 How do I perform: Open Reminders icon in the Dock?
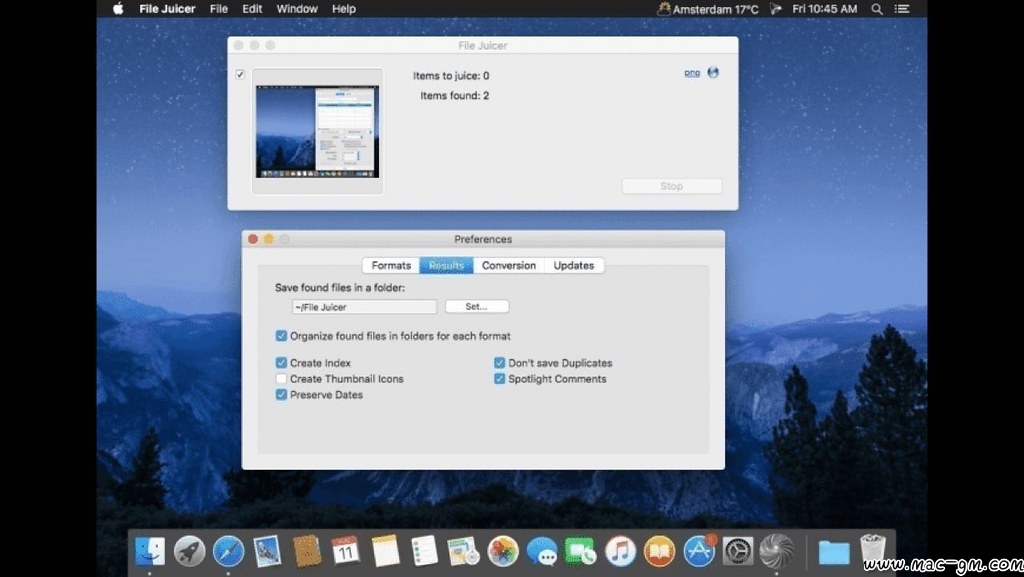click(424, 552)
